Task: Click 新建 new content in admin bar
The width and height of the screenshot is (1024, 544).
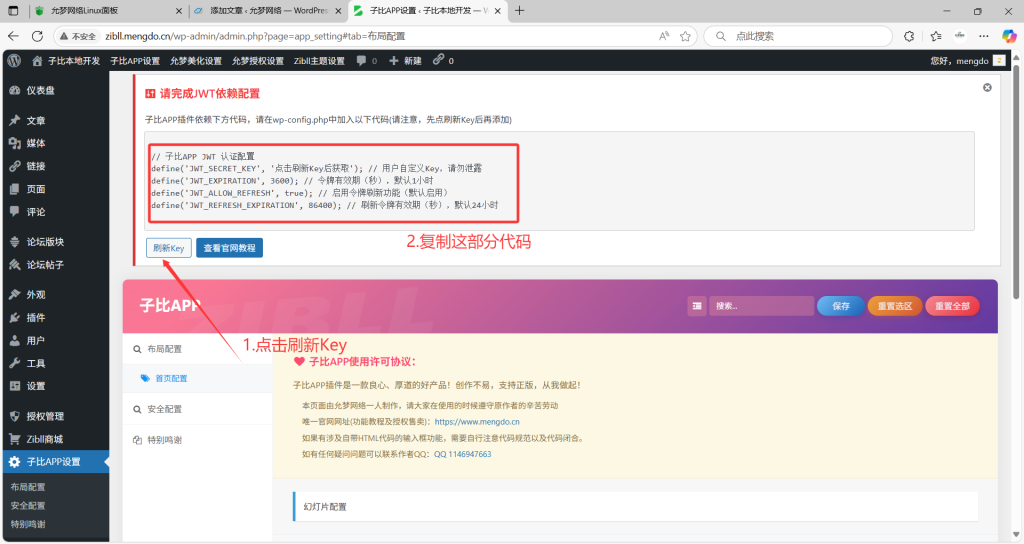Action: pyautogui.click(x=406, y=61)
